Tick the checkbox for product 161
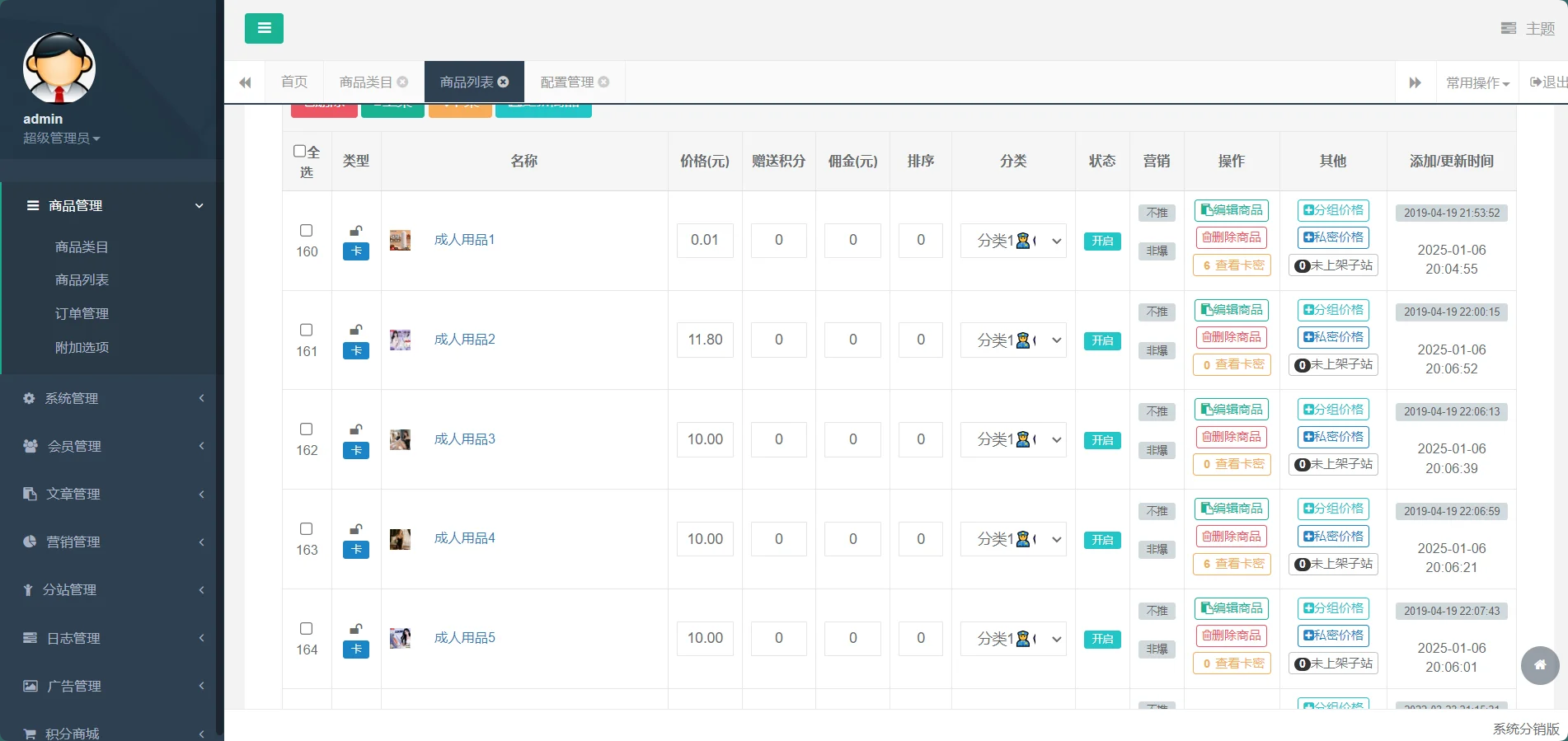 306,330
